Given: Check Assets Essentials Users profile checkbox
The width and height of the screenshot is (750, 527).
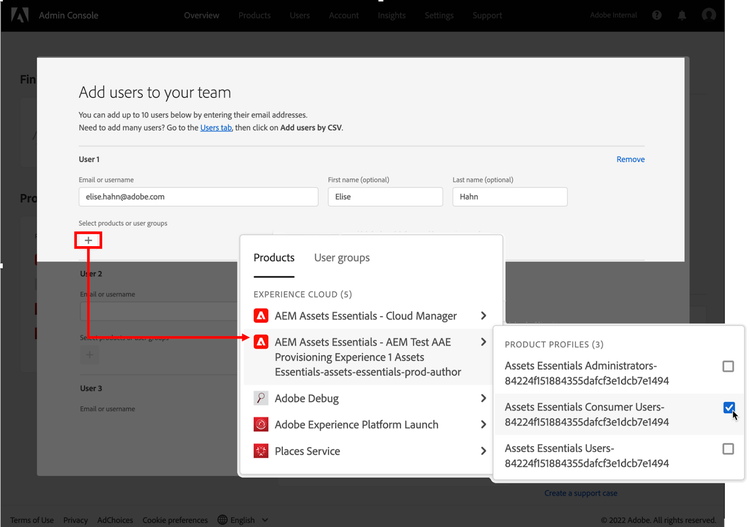Looking at the screenshot, I should click(x=728, y=449).
